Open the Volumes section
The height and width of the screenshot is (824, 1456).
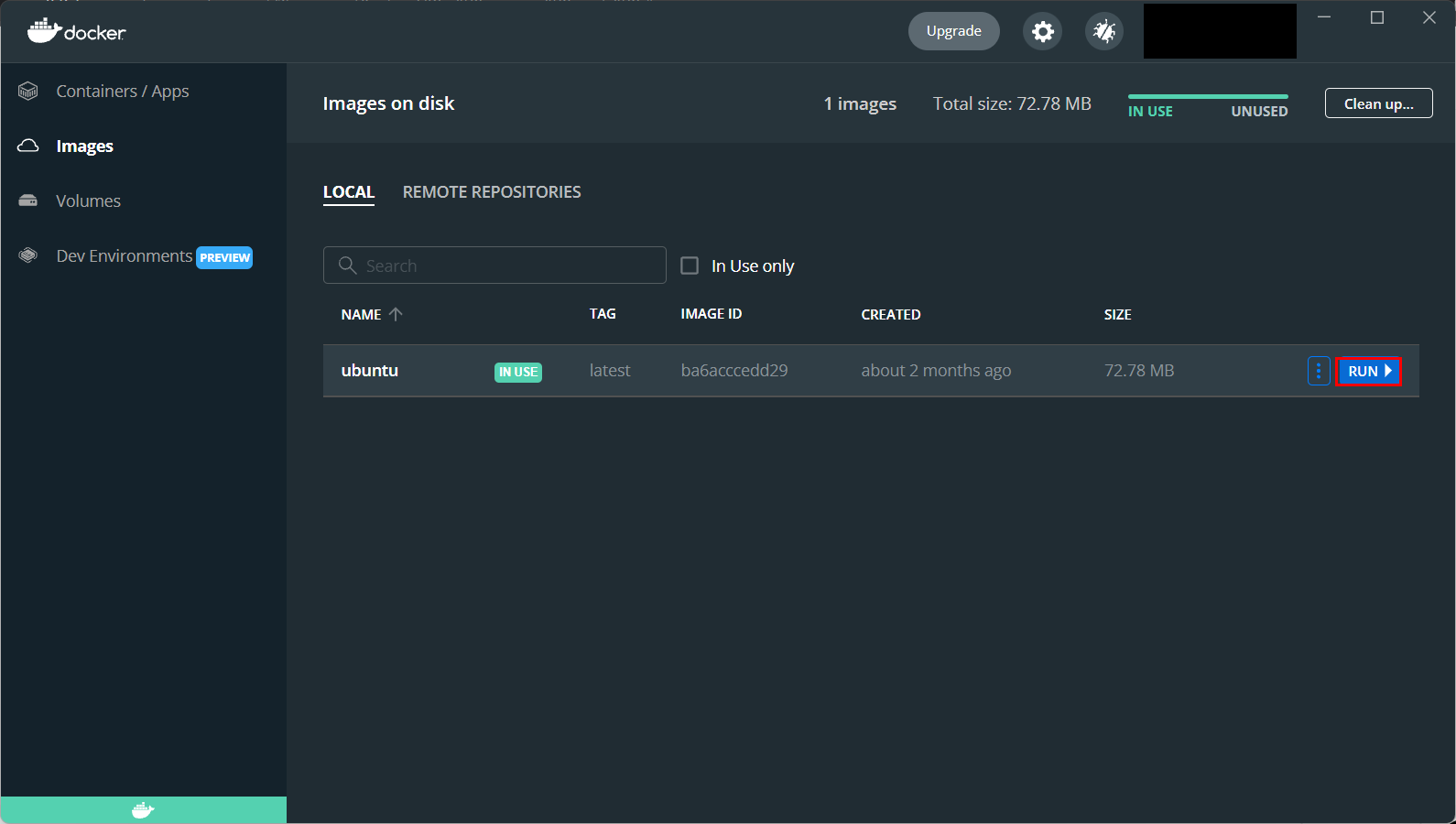pyautogui.click(x=88, y=201)
